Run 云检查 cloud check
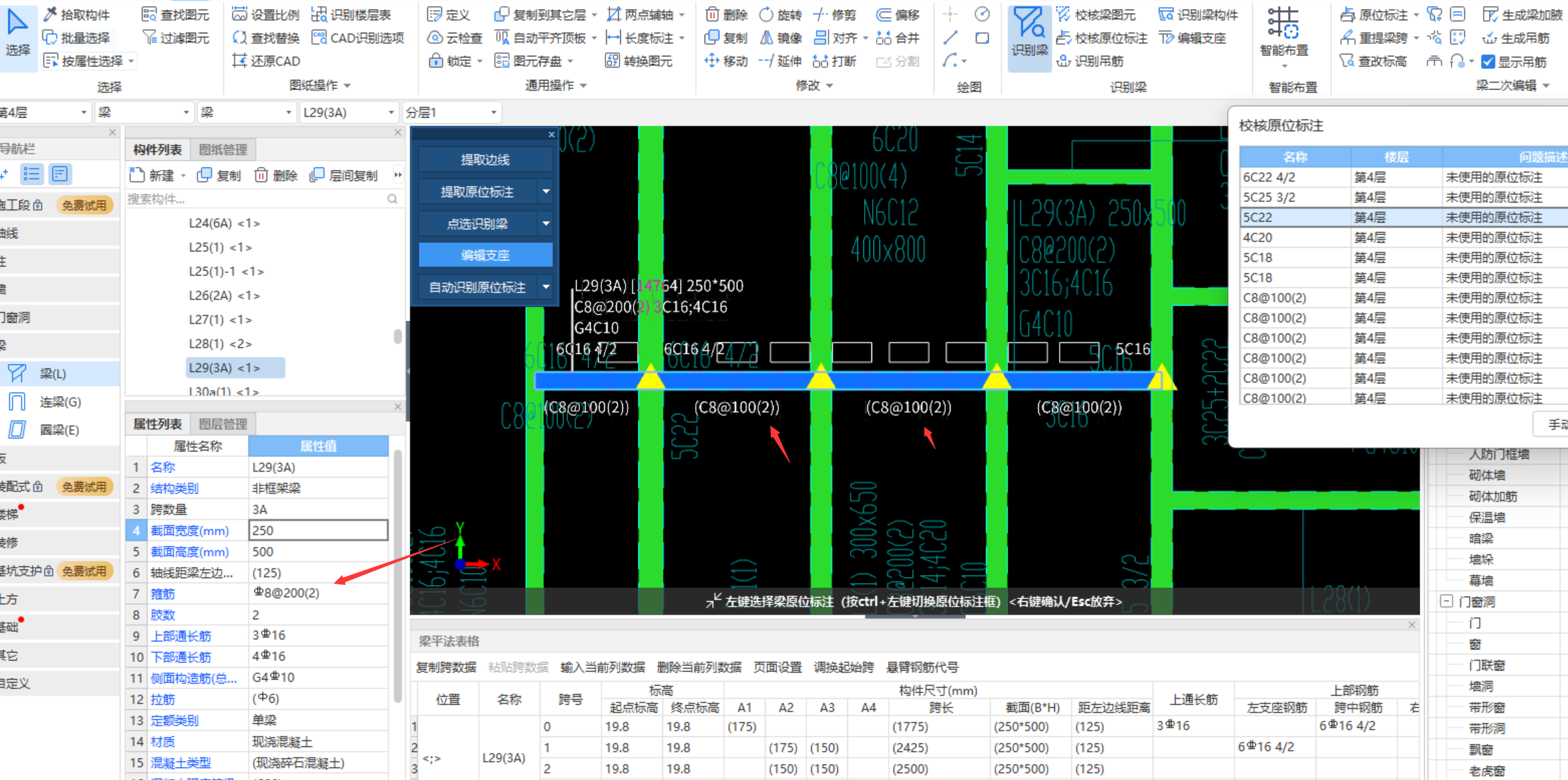This screenshot has height=780, width=1568. click(x=455, y=38)
